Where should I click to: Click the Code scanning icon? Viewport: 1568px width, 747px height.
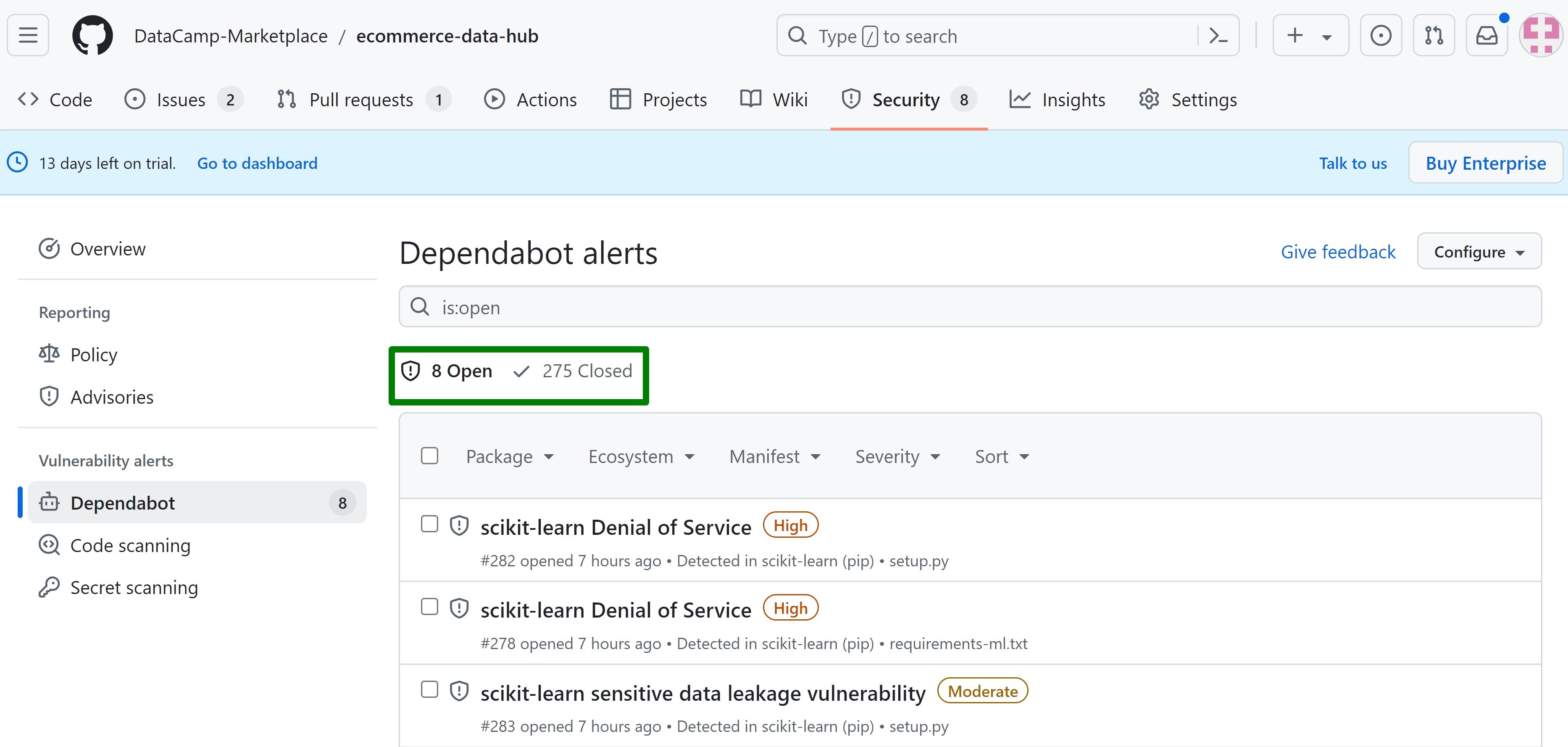click(x=49, y=545)
